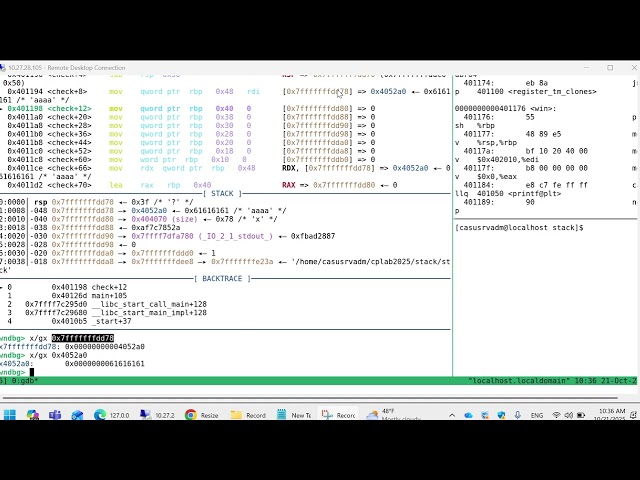
Task: Click the x/gx 0x4052a0 command line
Action: [58, 355]
